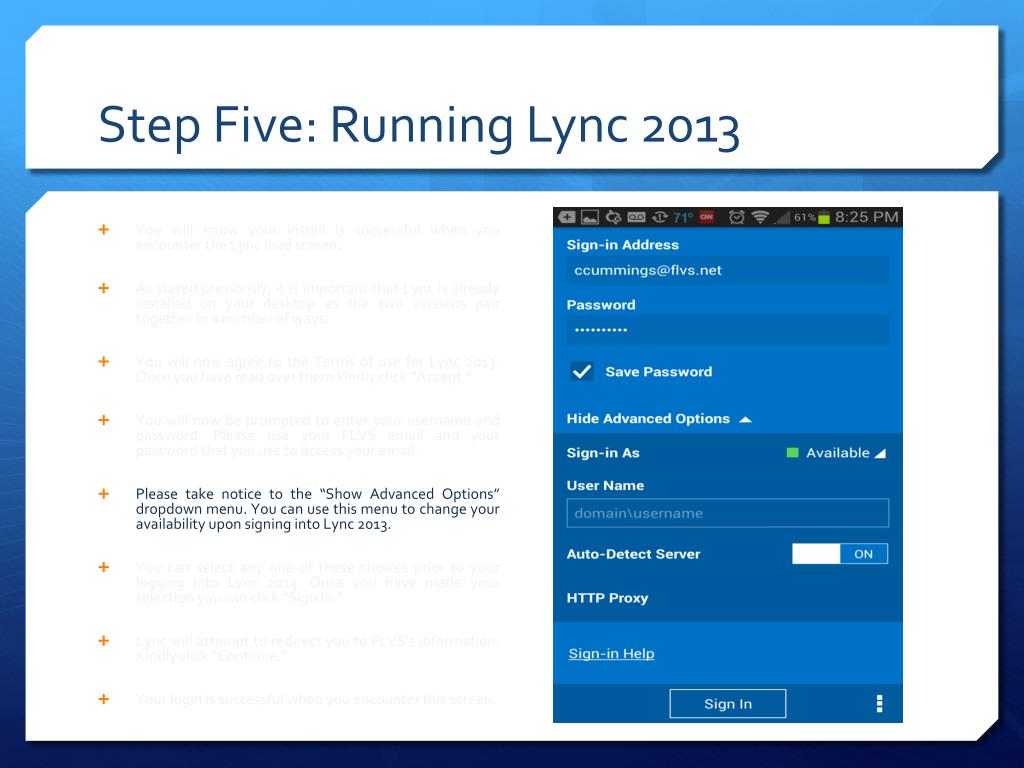Open the Sign-in Help link
1024x768 pixels.
(611, 654)
